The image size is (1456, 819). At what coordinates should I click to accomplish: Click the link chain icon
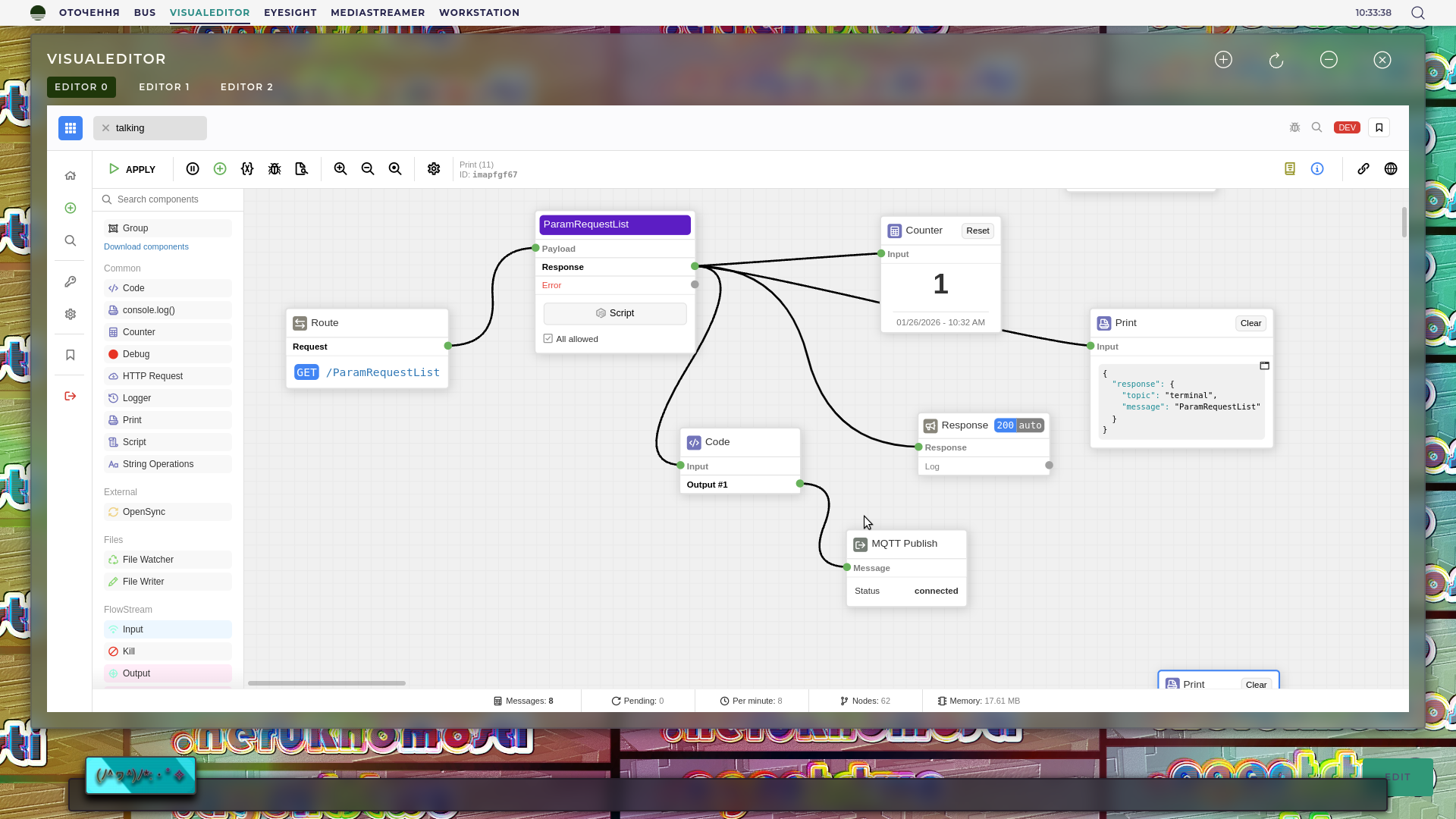(1363, 169)
